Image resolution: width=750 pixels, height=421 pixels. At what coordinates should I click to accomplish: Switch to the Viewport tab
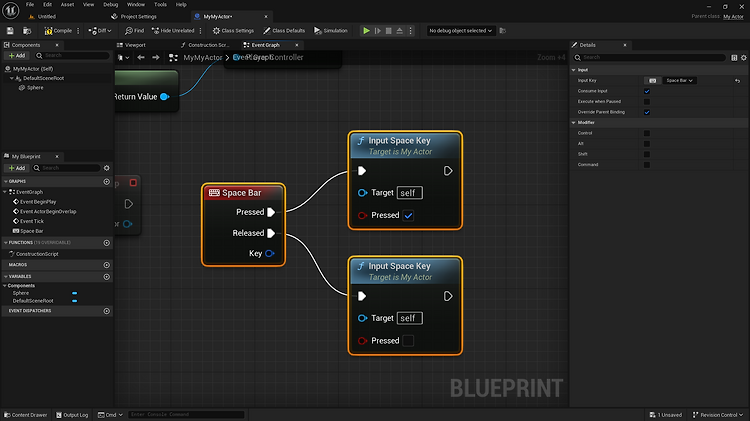coord(132,45)
